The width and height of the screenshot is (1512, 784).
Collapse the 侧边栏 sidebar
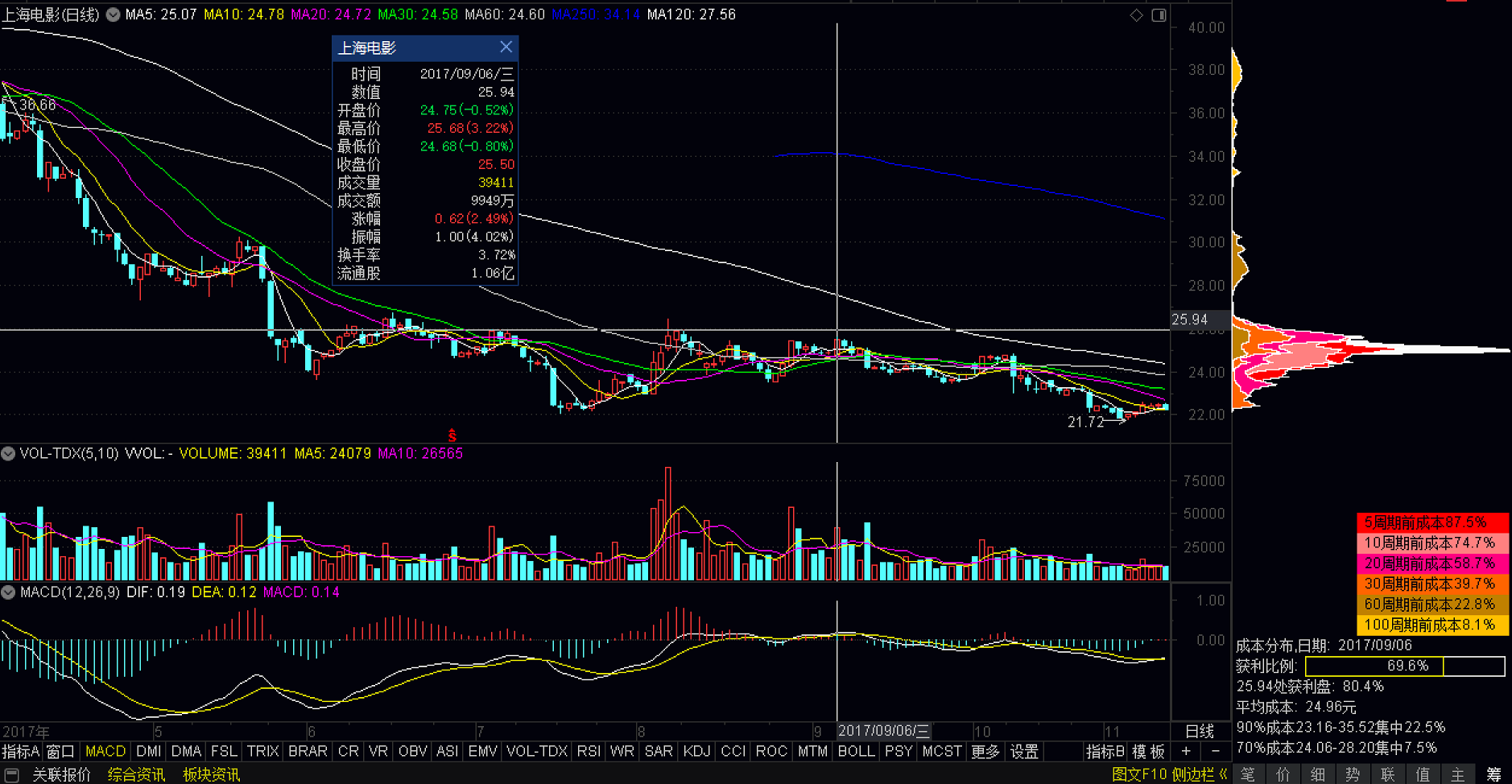click(x=1200, y=774)
